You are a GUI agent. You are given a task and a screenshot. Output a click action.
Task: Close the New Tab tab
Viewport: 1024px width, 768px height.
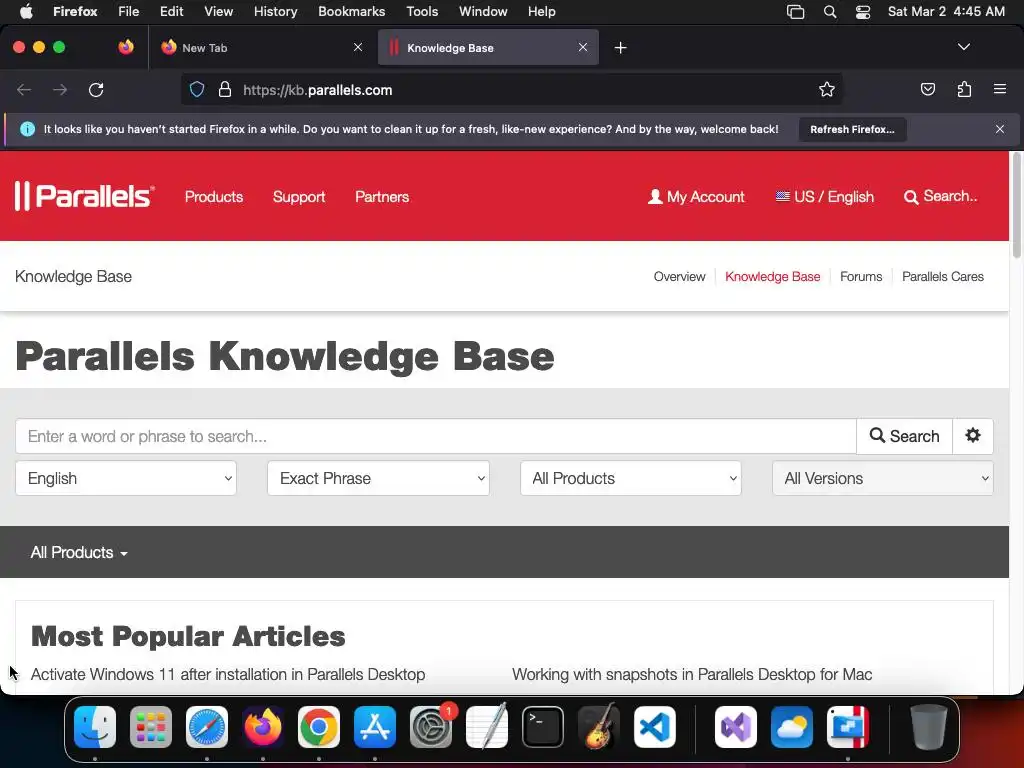(358, 47)
